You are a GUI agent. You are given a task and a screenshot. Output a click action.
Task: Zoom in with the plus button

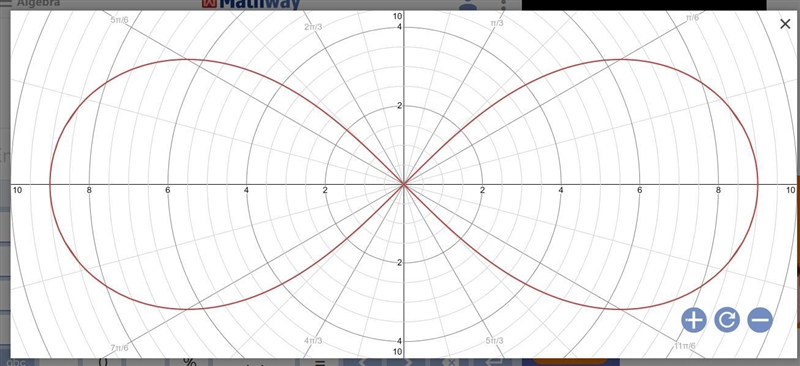click(x=693, y=320)
